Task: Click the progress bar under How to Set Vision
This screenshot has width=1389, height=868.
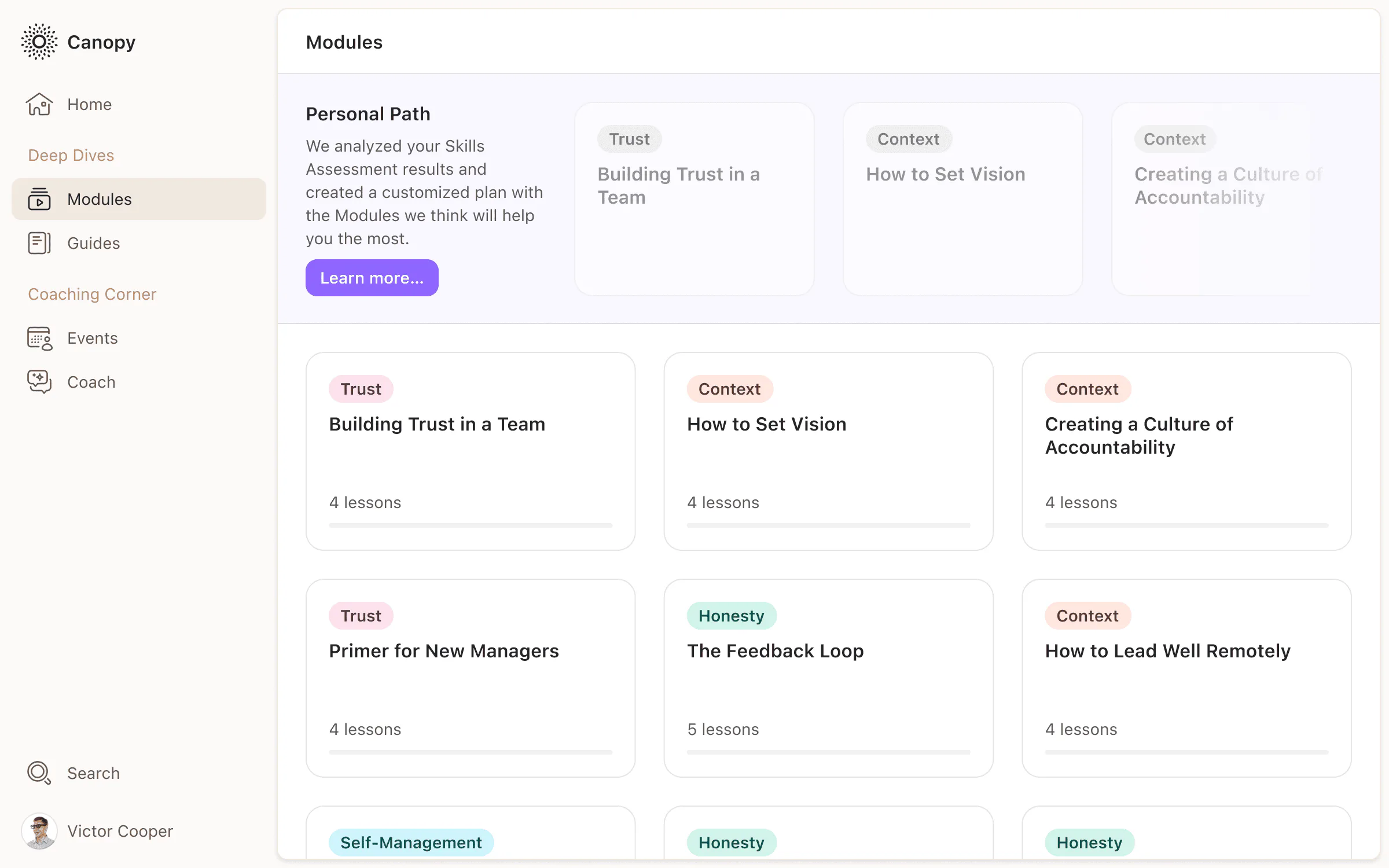Action: click(828, 525)
